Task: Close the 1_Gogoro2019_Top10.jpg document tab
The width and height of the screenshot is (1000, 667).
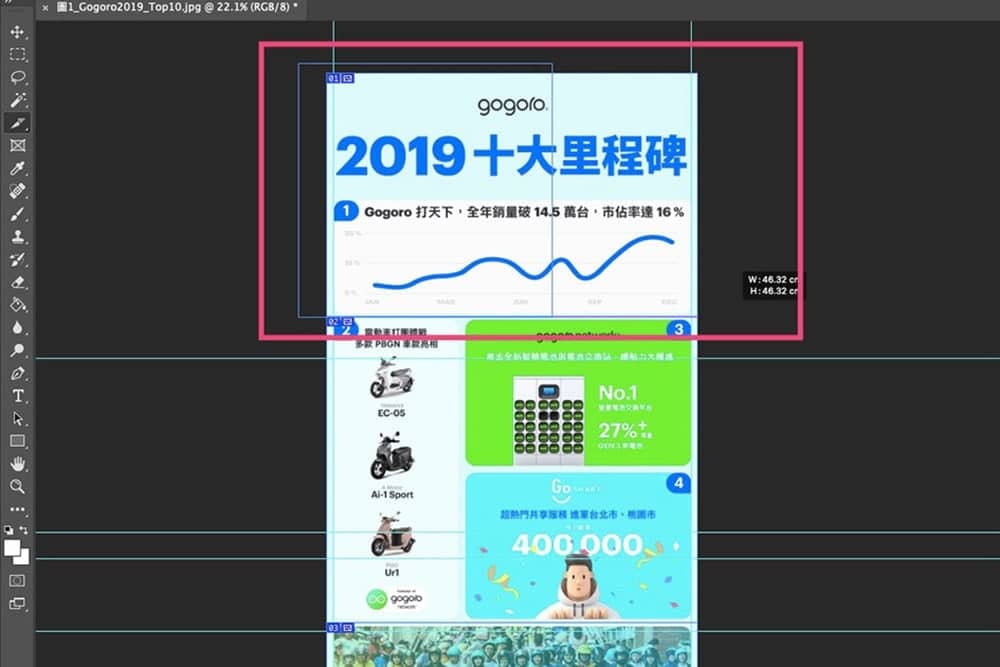Action: [x=45, y=8]
